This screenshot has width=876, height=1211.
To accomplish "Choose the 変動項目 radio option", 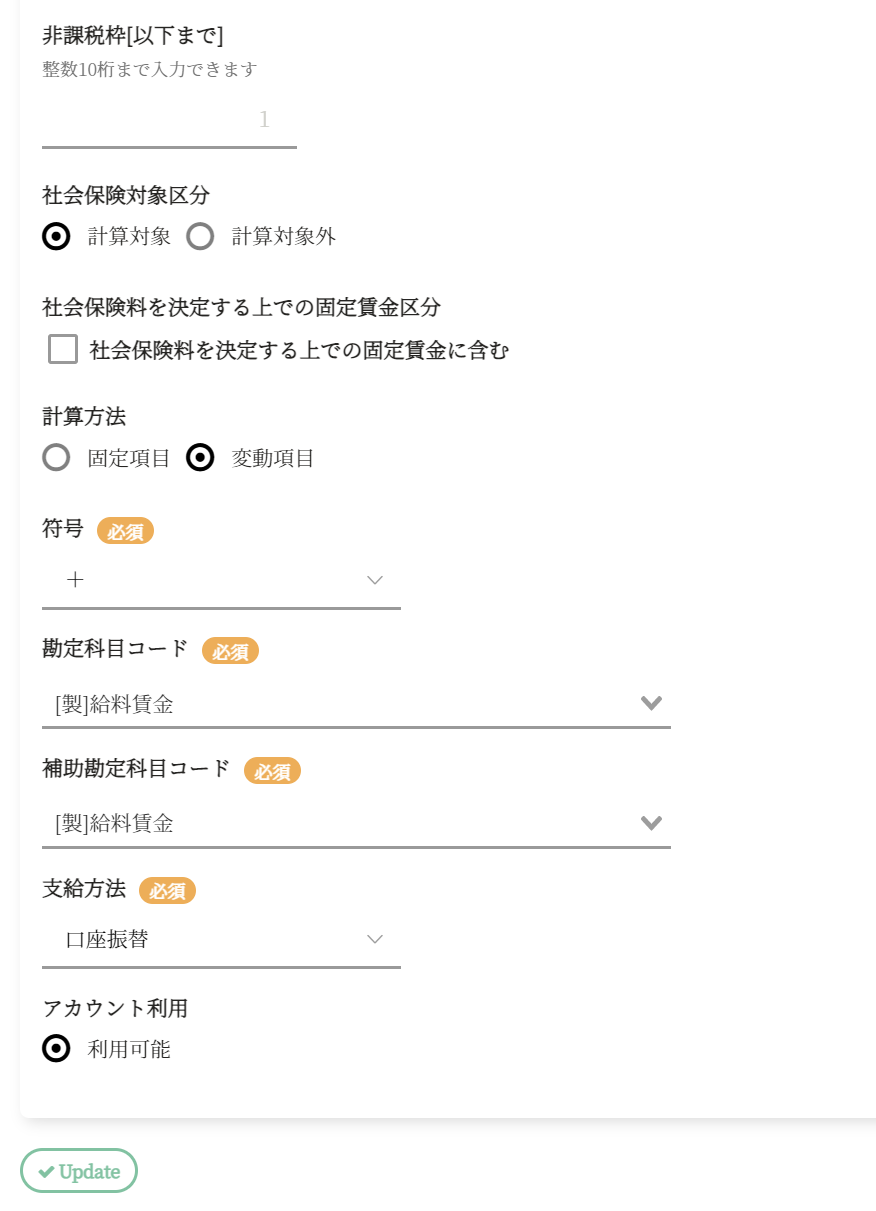I will click(x=201, y=458).
